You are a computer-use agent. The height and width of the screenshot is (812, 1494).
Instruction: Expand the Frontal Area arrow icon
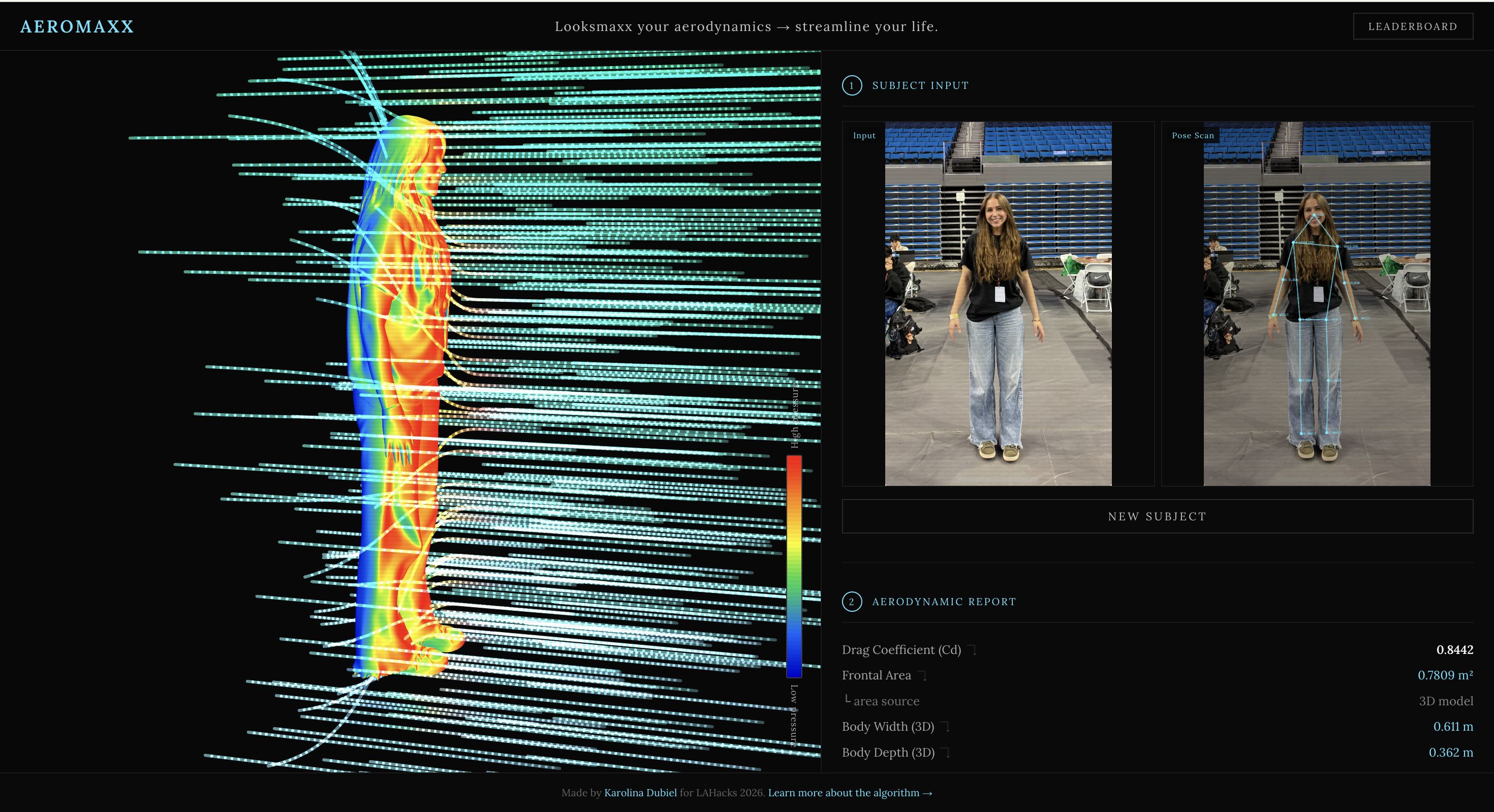point(923,676)
